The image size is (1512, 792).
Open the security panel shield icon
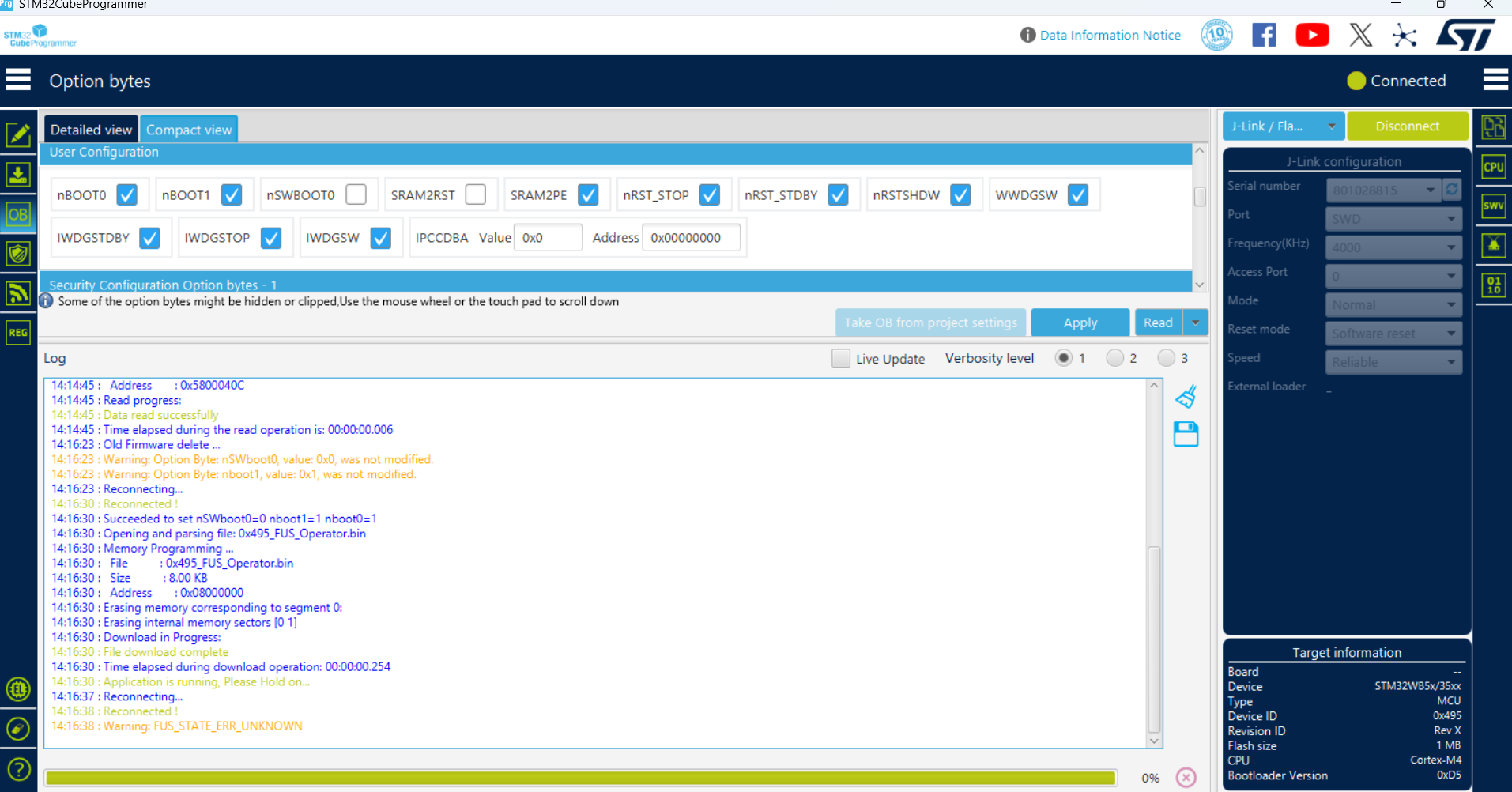point(19,253)
